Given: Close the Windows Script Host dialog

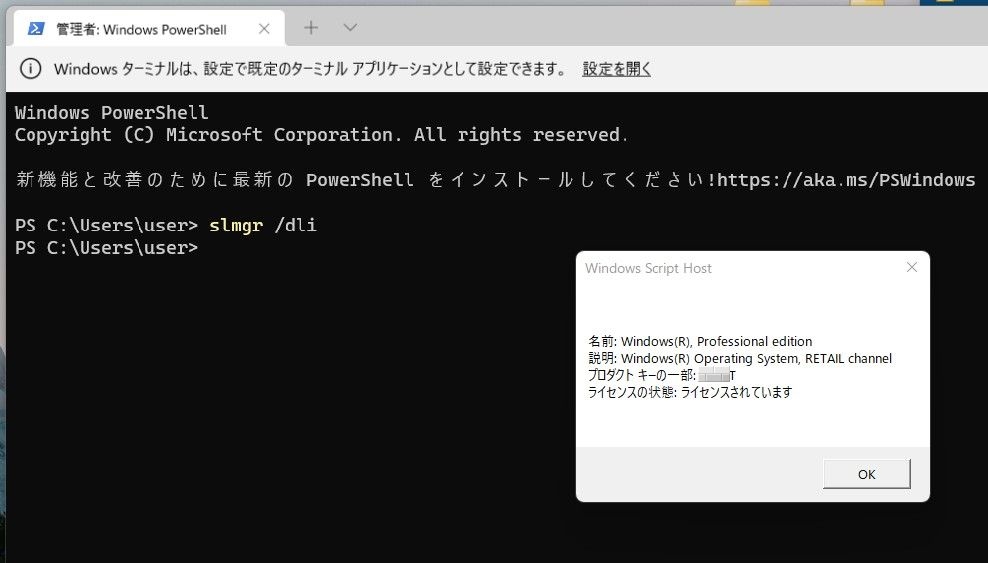Looking at the screenshot, I should [x=911, y=268].
